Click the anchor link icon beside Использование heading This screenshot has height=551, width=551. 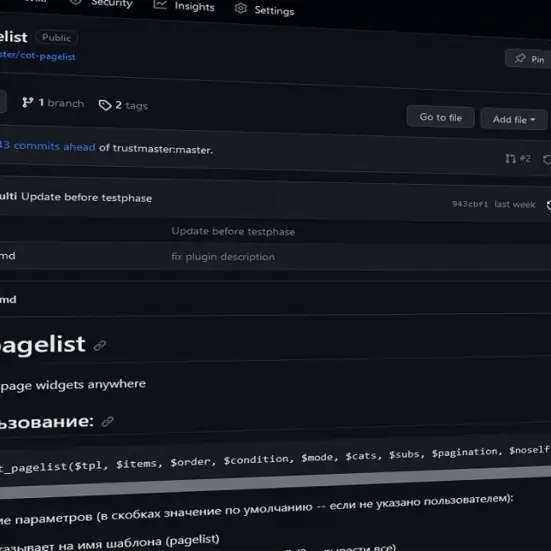[108, 421]
